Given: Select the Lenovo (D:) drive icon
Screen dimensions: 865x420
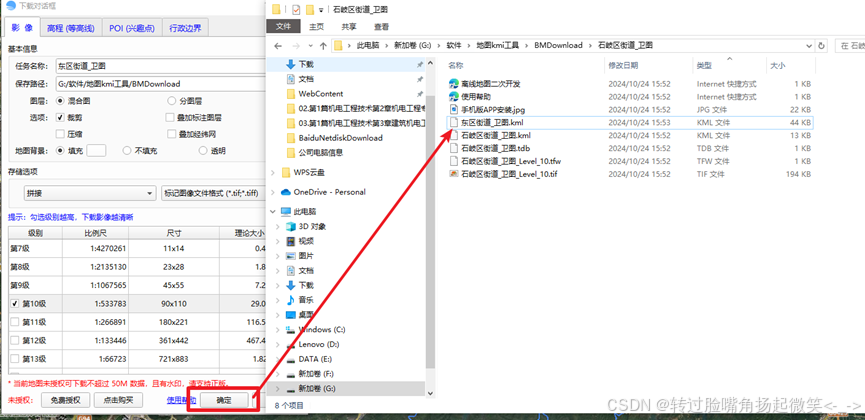Looking at the screenshot, I should click(x=291, y=344).
